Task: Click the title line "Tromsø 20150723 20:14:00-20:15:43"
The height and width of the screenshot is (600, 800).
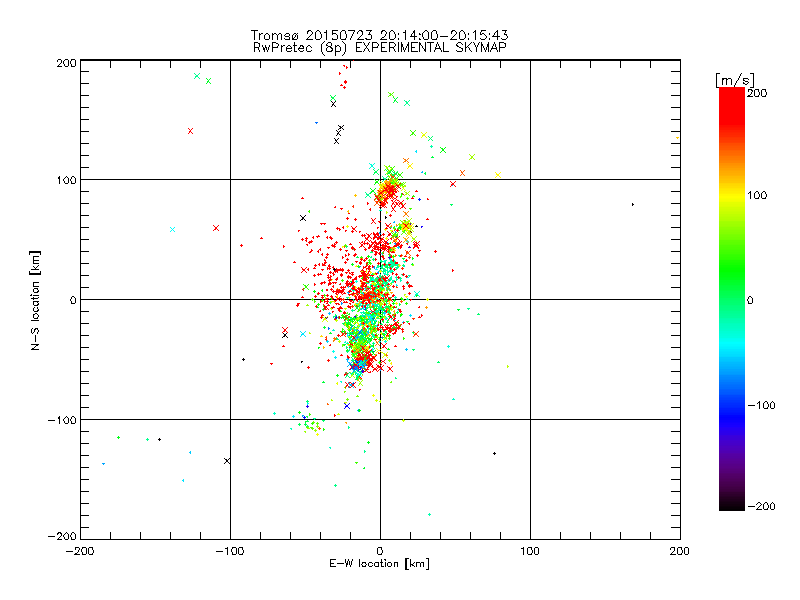Action: click(x=379, y=35)
